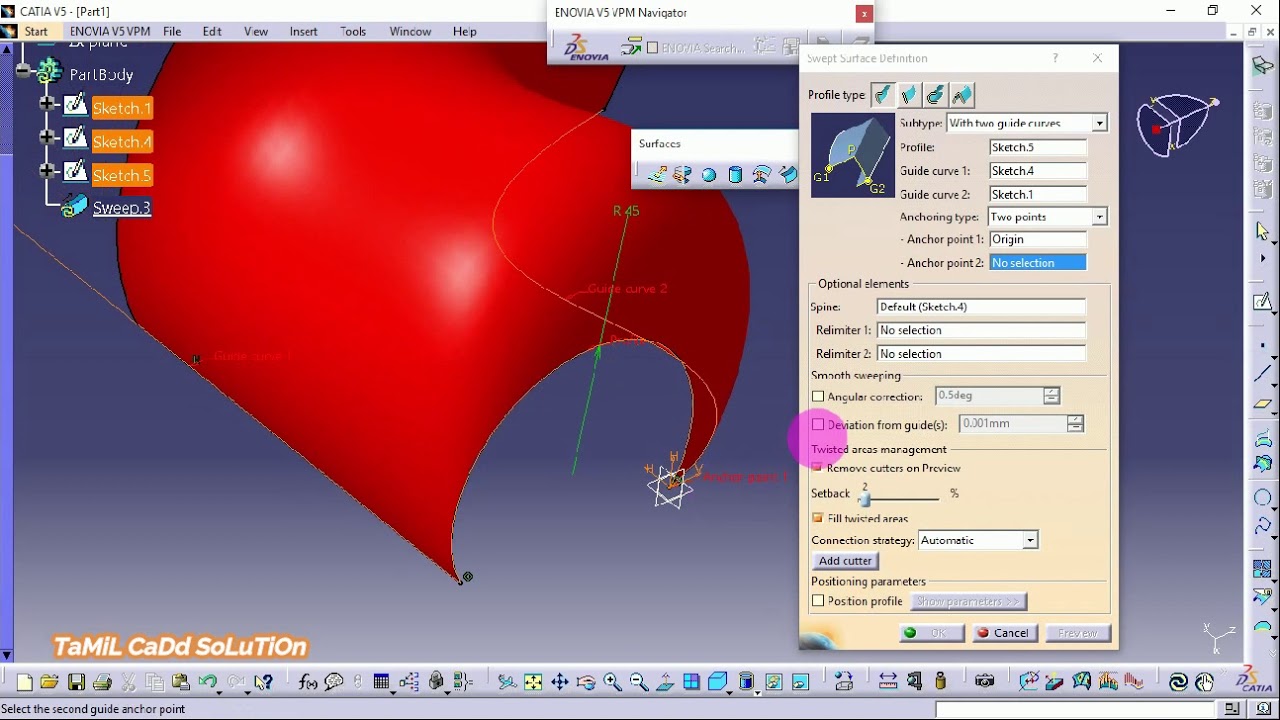This screenshot has height=720, width=1280.
Task: Open the Start menu
Action: (36, 31)
